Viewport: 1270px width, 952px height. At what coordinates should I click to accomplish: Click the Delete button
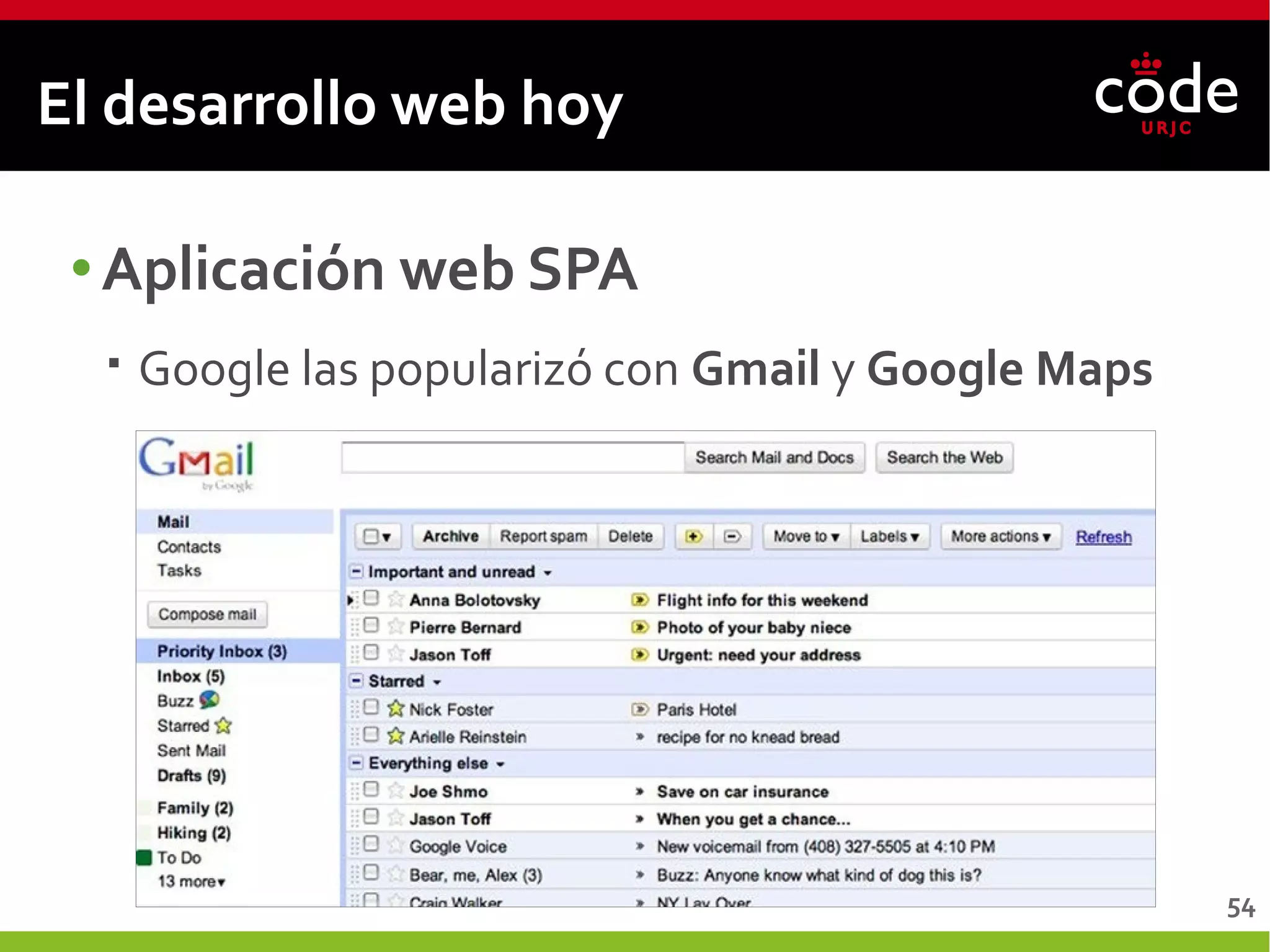tap(631, 536)
